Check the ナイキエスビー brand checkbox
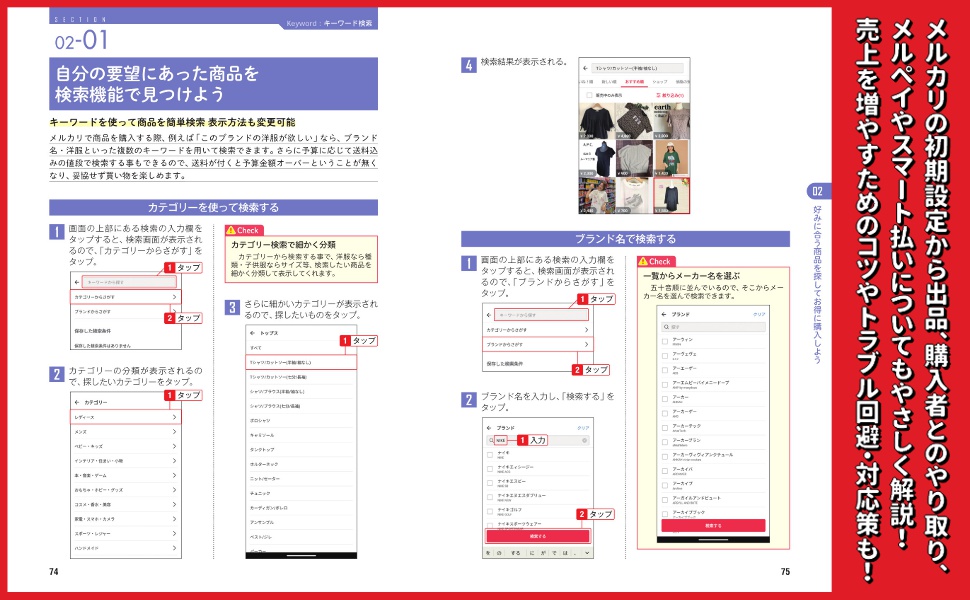970x600 pixels. pyautogui.click(x=490, y=483)
